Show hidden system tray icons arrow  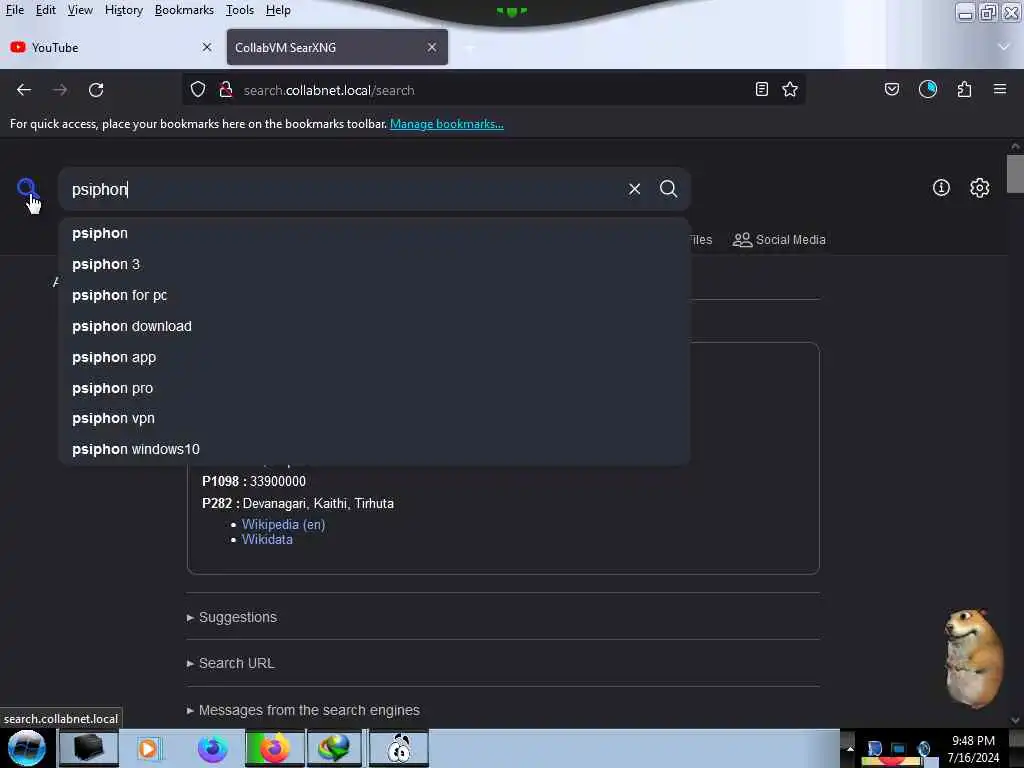(850, 748)
